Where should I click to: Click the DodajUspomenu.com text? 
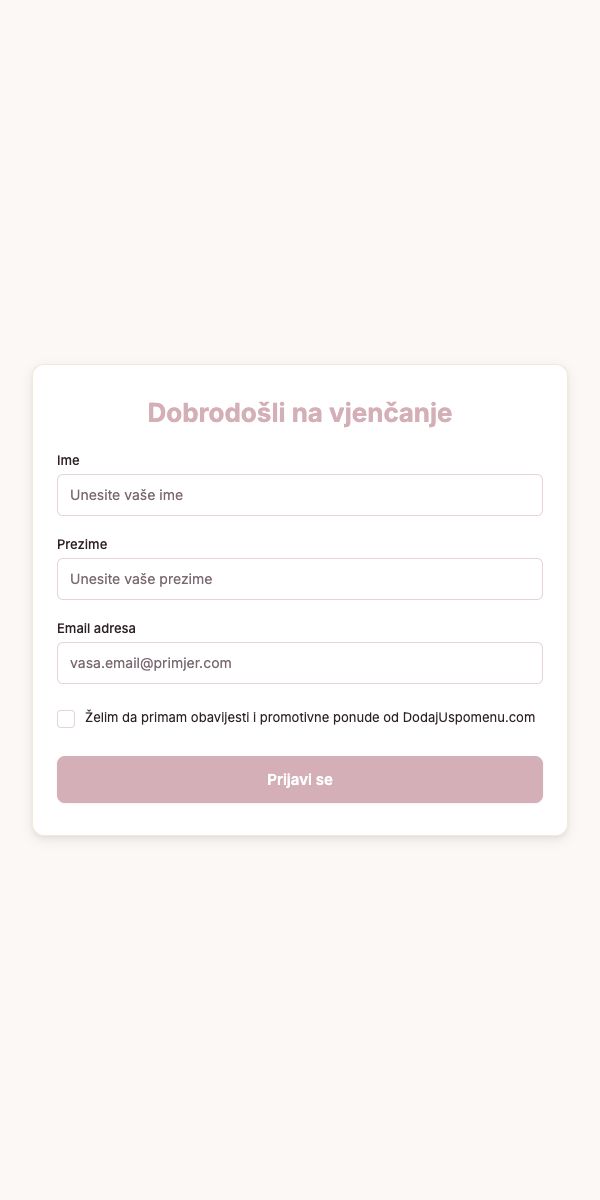[469, 718]
